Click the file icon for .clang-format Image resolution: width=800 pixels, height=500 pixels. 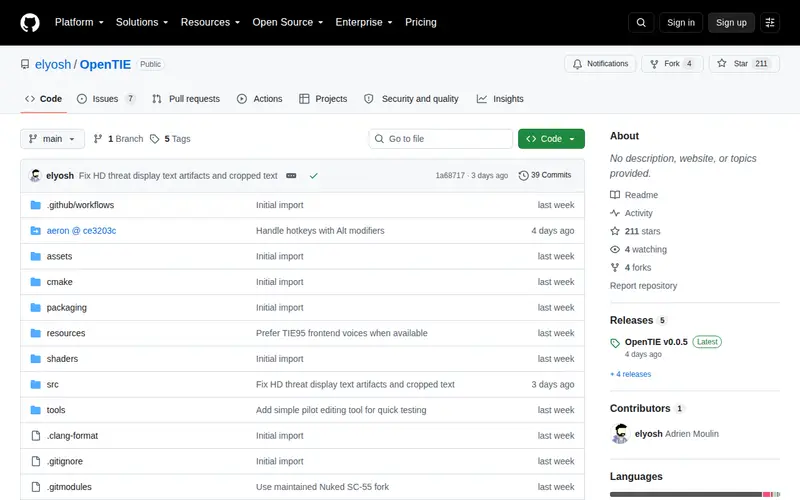(36, 436)
